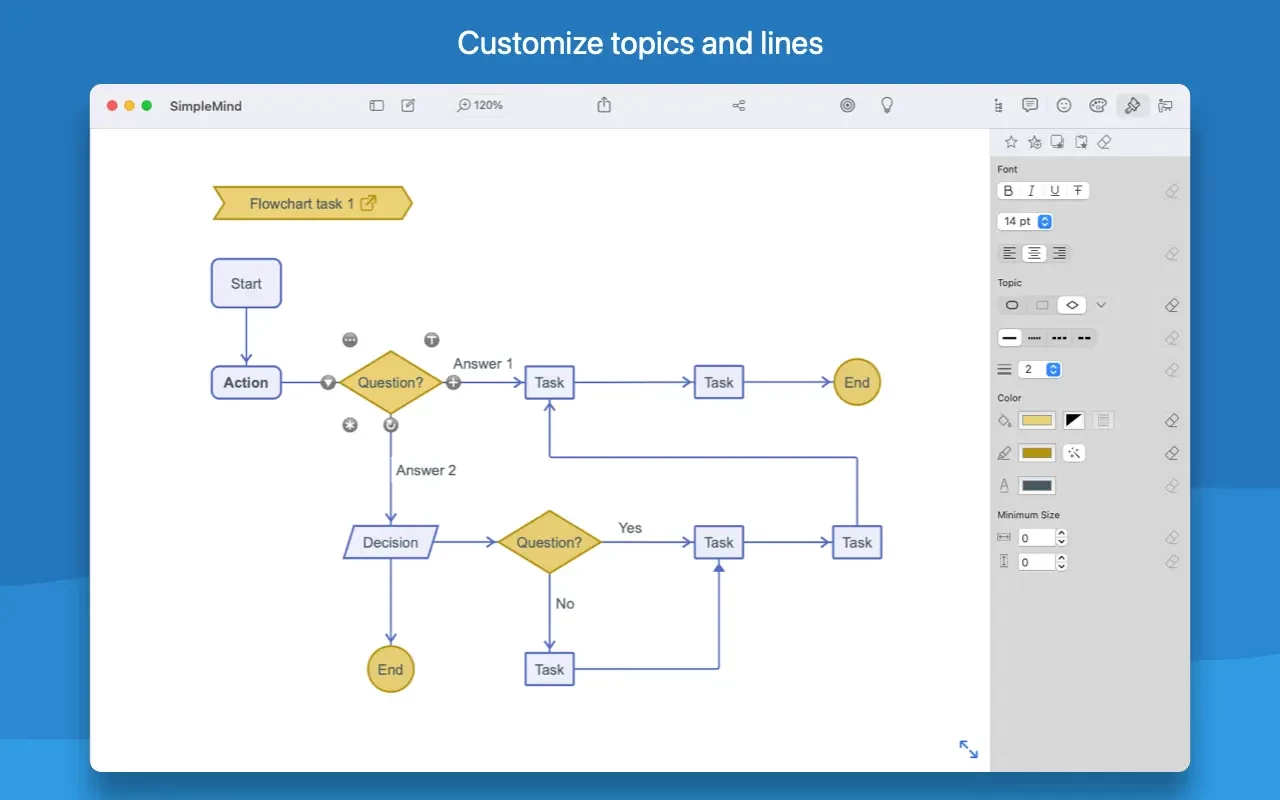
Task: Select the rounded topic shape option
Action: coord(1012,305)
